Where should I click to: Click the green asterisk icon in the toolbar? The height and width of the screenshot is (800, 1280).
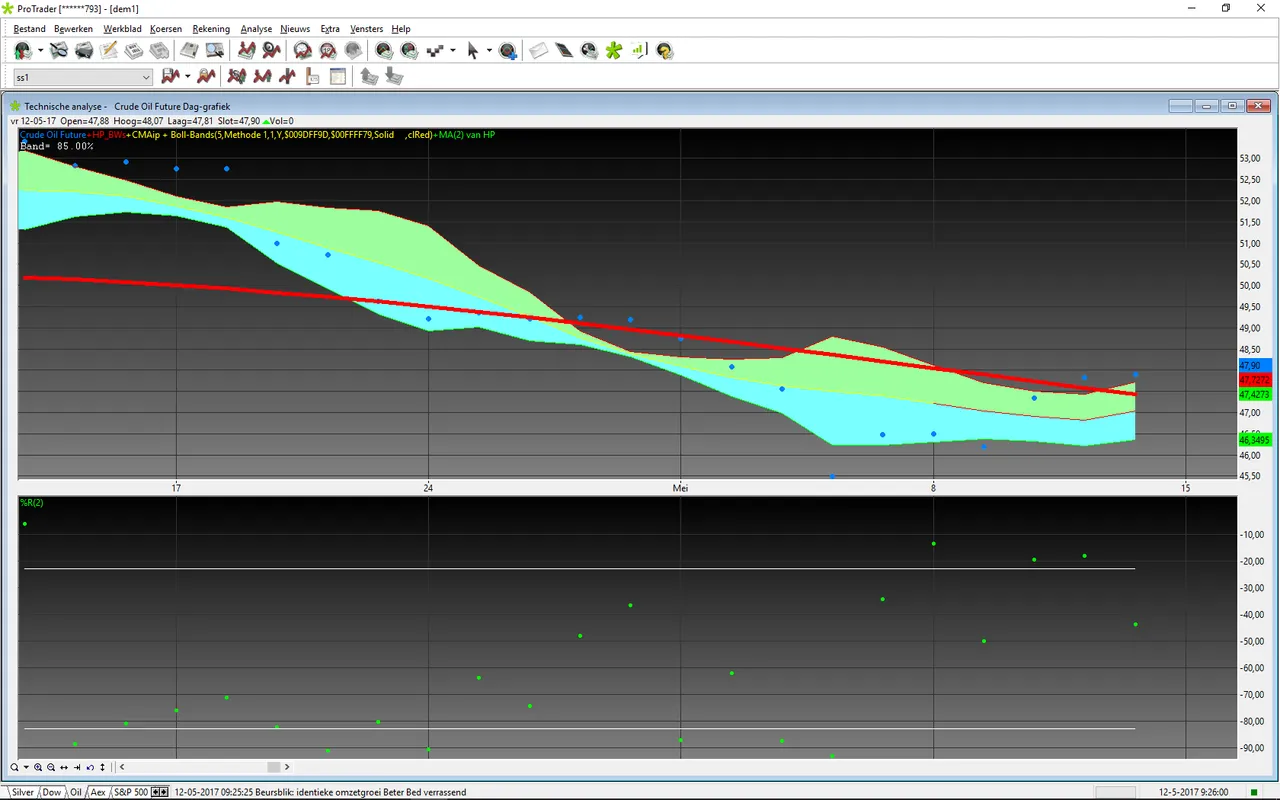614,50
